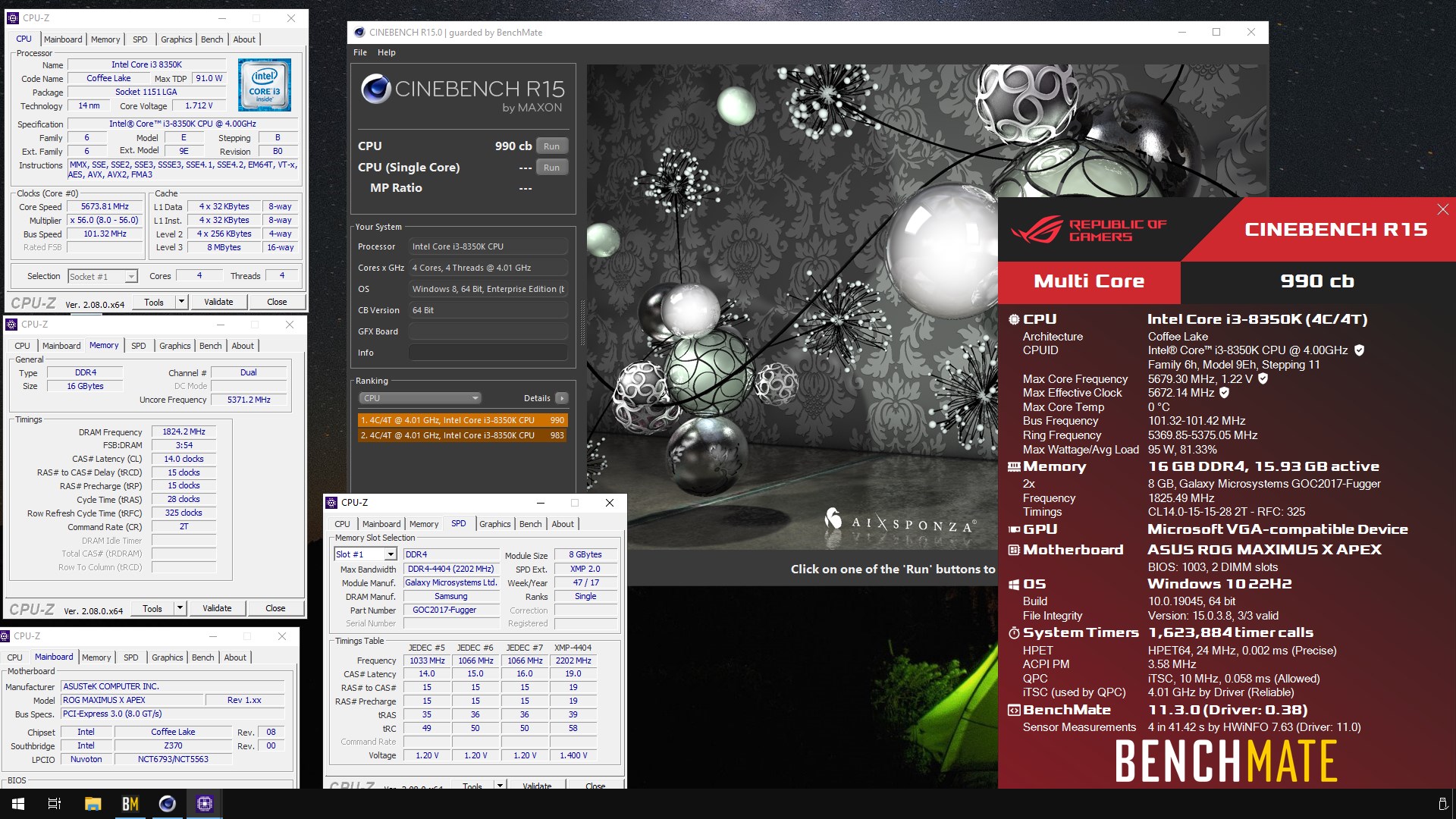
Task: Open About tab in Mainboard CPU-Z window
Action: (235, 657)
